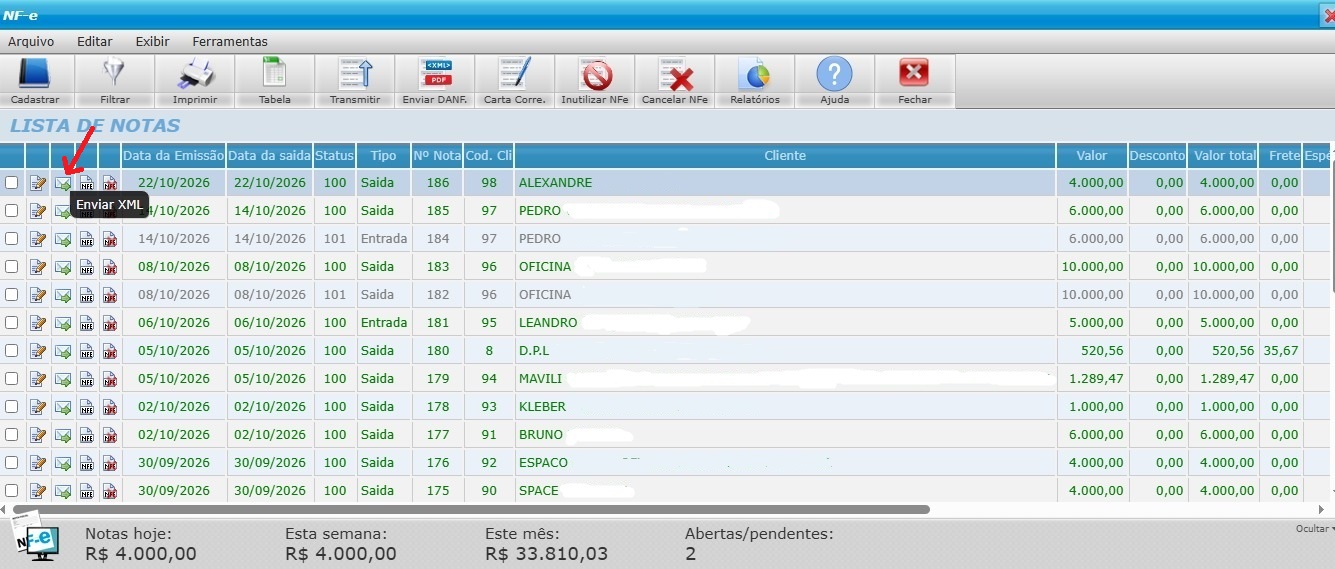Edit note 175 SPACE with pencil icon

pyautogui.click(x=38, y=491)
